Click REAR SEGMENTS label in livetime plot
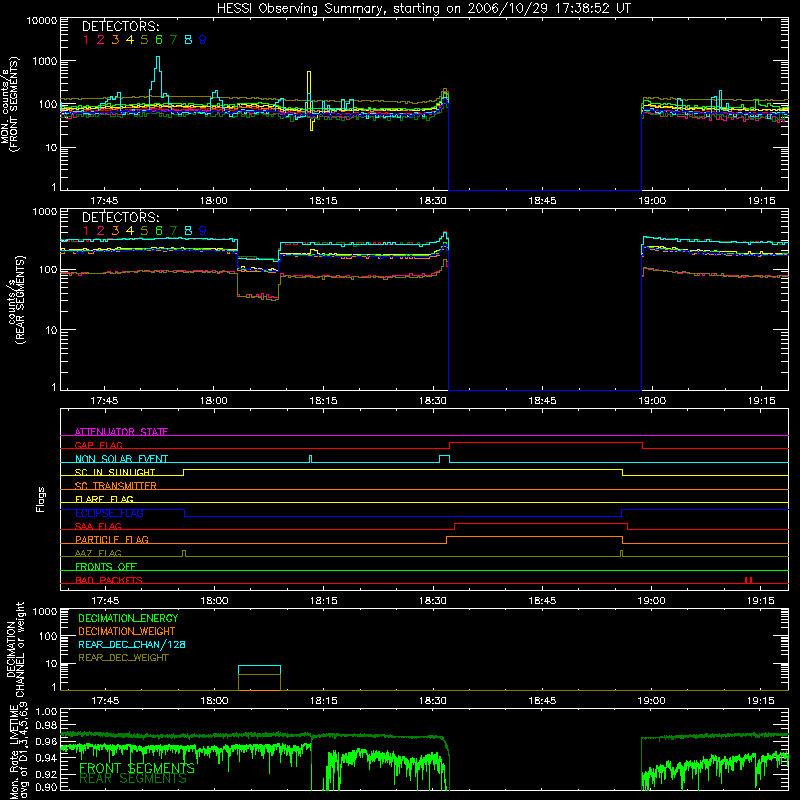800x800 pixels. (133, 779)
